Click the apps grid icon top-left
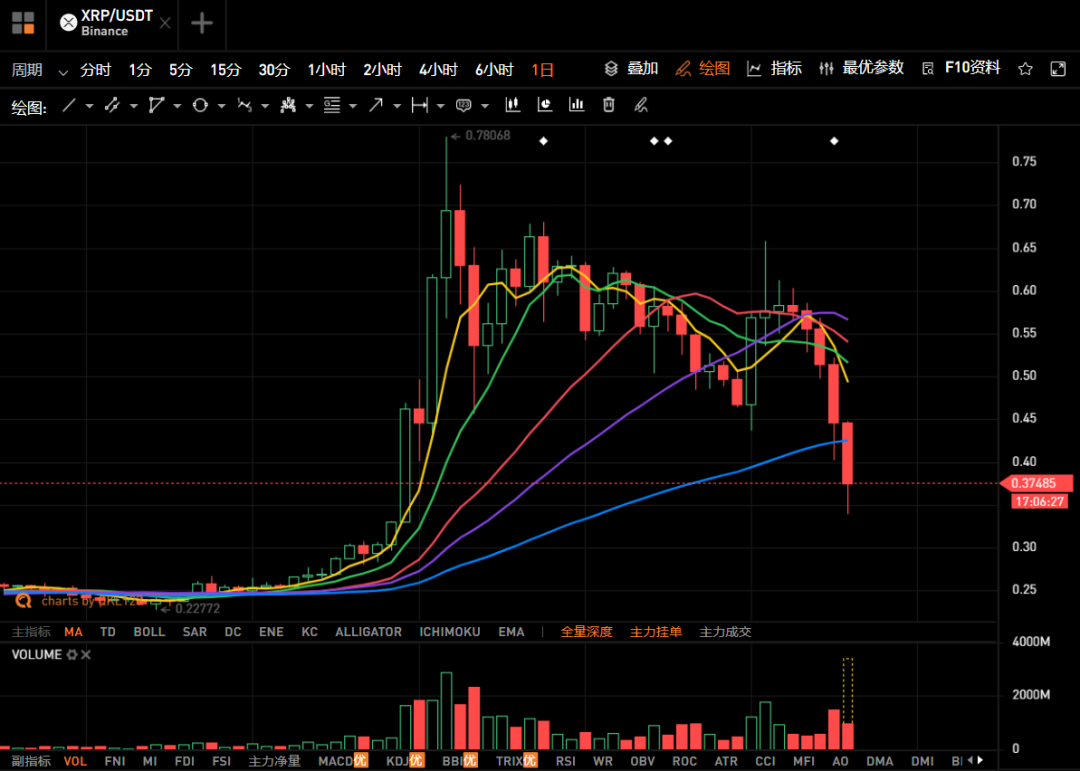Image resolution: width=1080 pixels, height=771 pixels. tap(22, 23)
